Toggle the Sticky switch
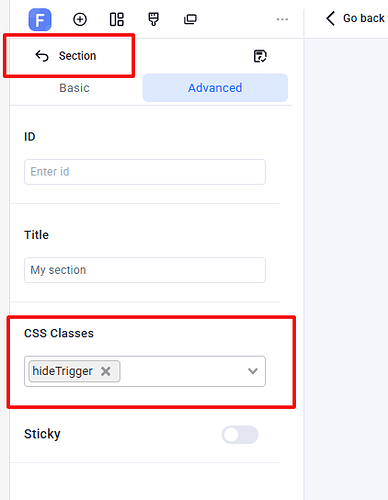The image size is (388, 500). click(x=240, y=435)
